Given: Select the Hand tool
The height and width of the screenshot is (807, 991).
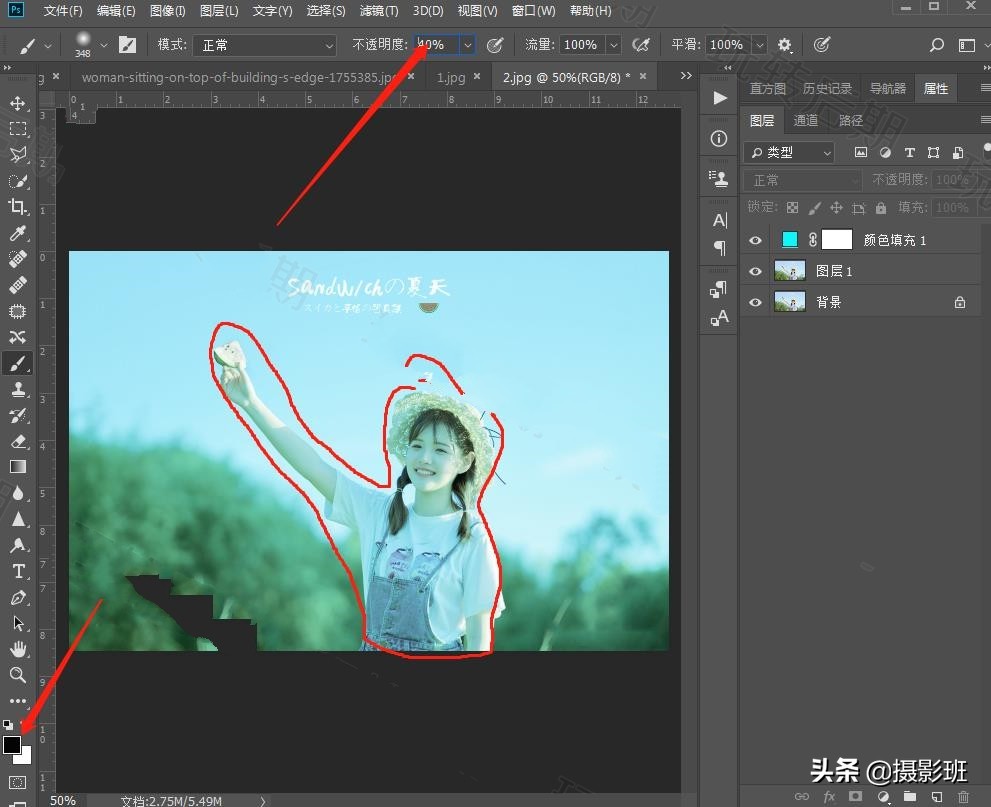Looking at the screenshot, I should click(x=18, y=649).
